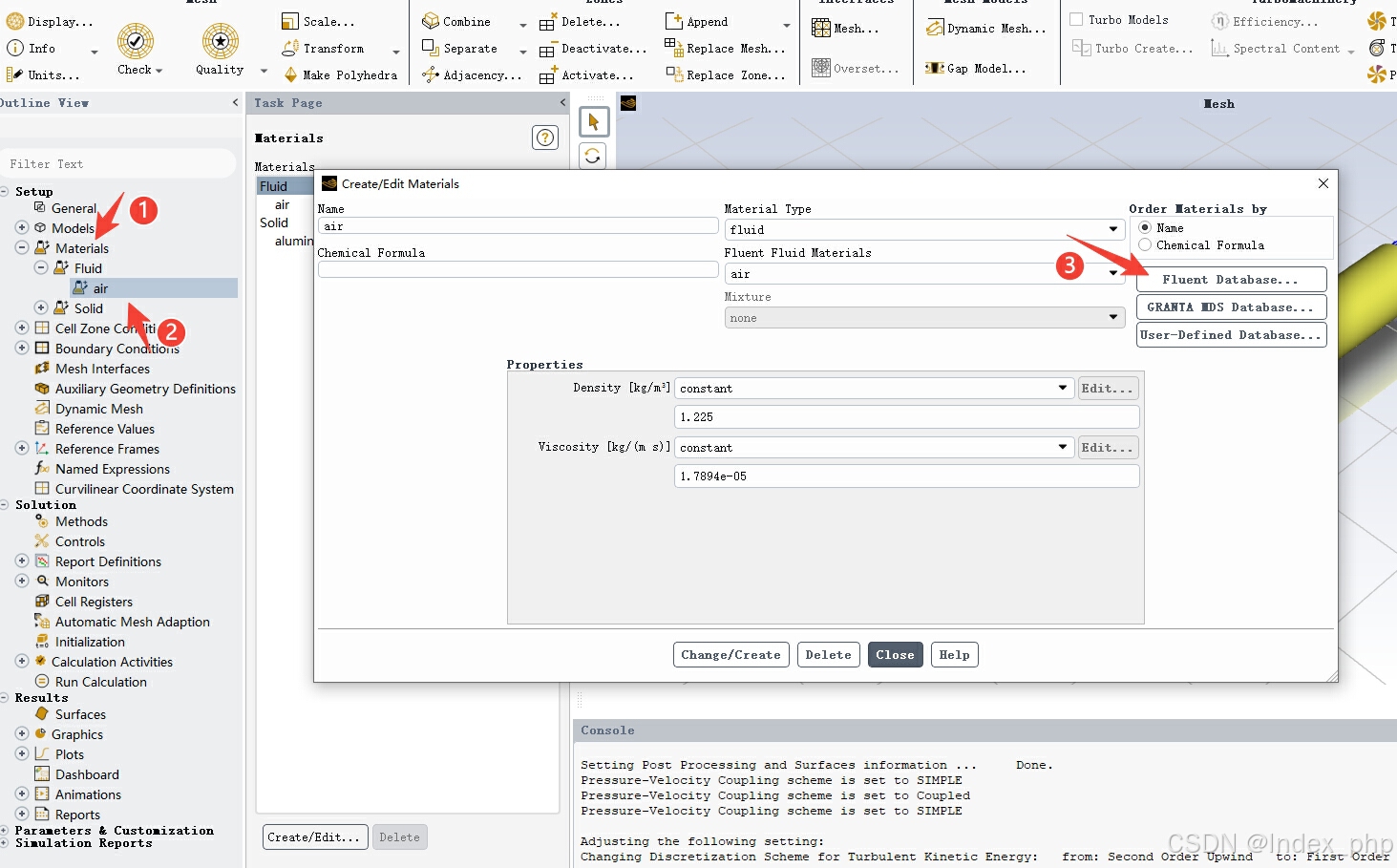The image size is (1397, 868).
Task: Expand the Models tree node
Action: 22,228
